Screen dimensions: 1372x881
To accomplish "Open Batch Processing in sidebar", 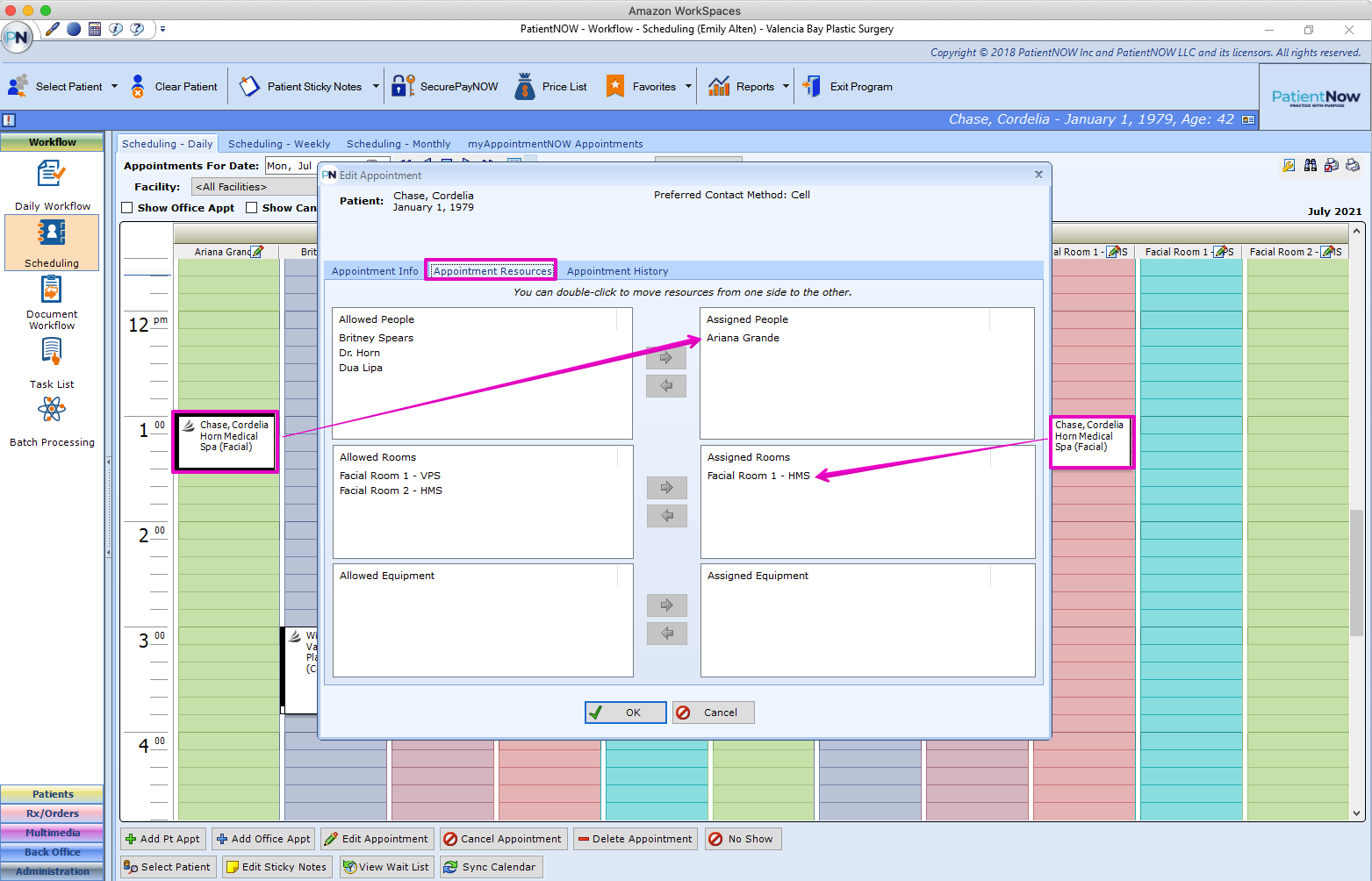I will click(x=52, y=421).
